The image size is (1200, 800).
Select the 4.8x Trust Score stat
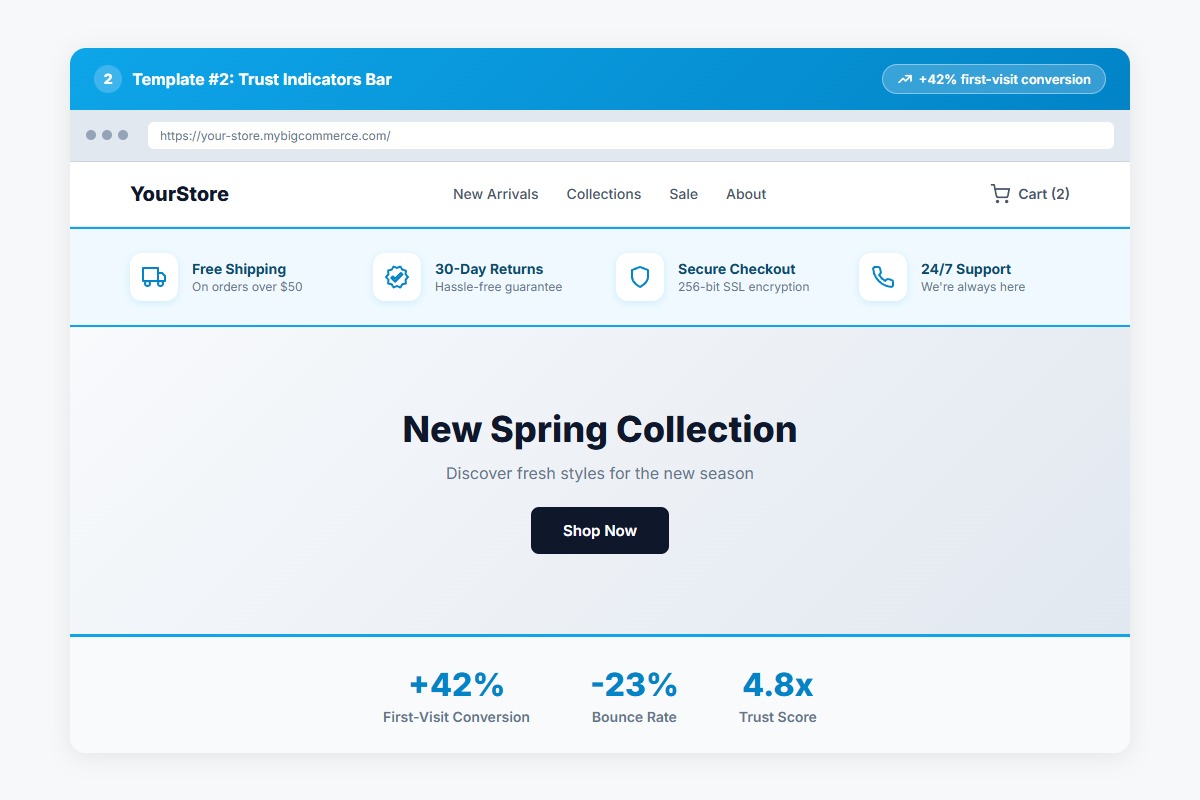778,697
